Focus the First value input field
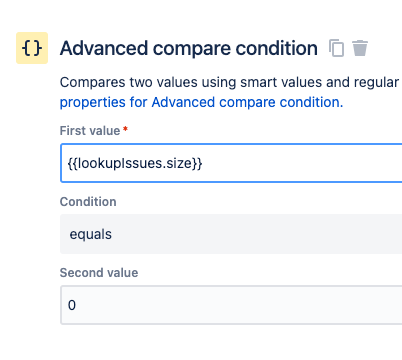Screen dimensions: 402x360 click(x=231, y=163)
